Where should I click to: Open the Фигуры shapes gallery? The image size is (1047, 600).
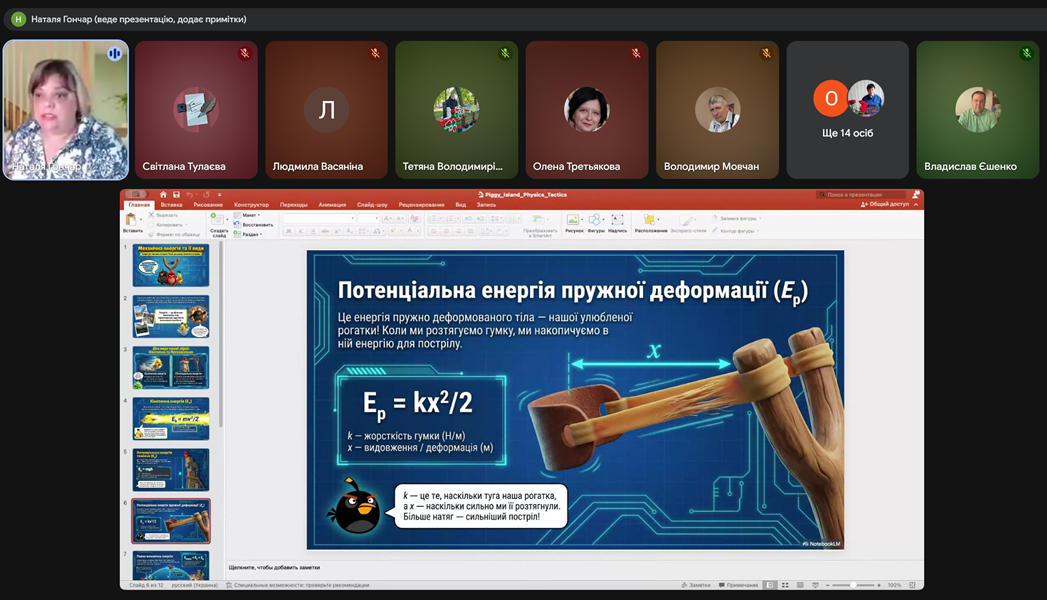(x=594, y=219)
